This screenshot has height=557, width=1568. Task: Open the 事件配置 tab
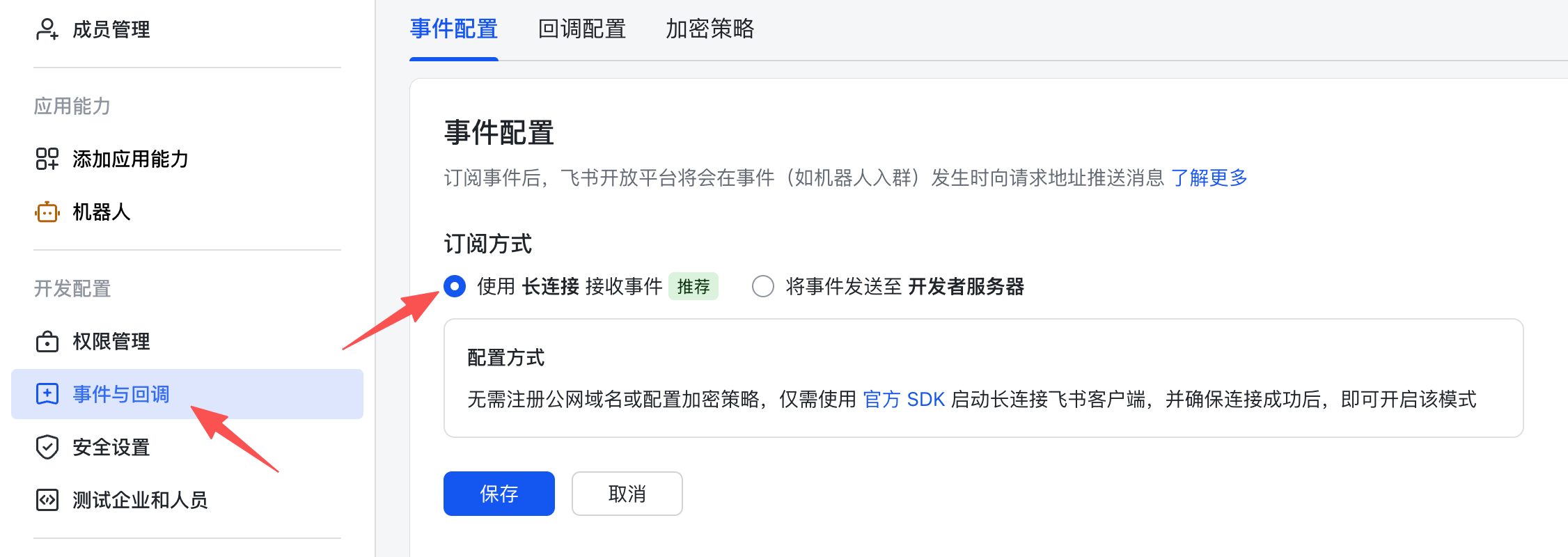[x=453, y=29]
